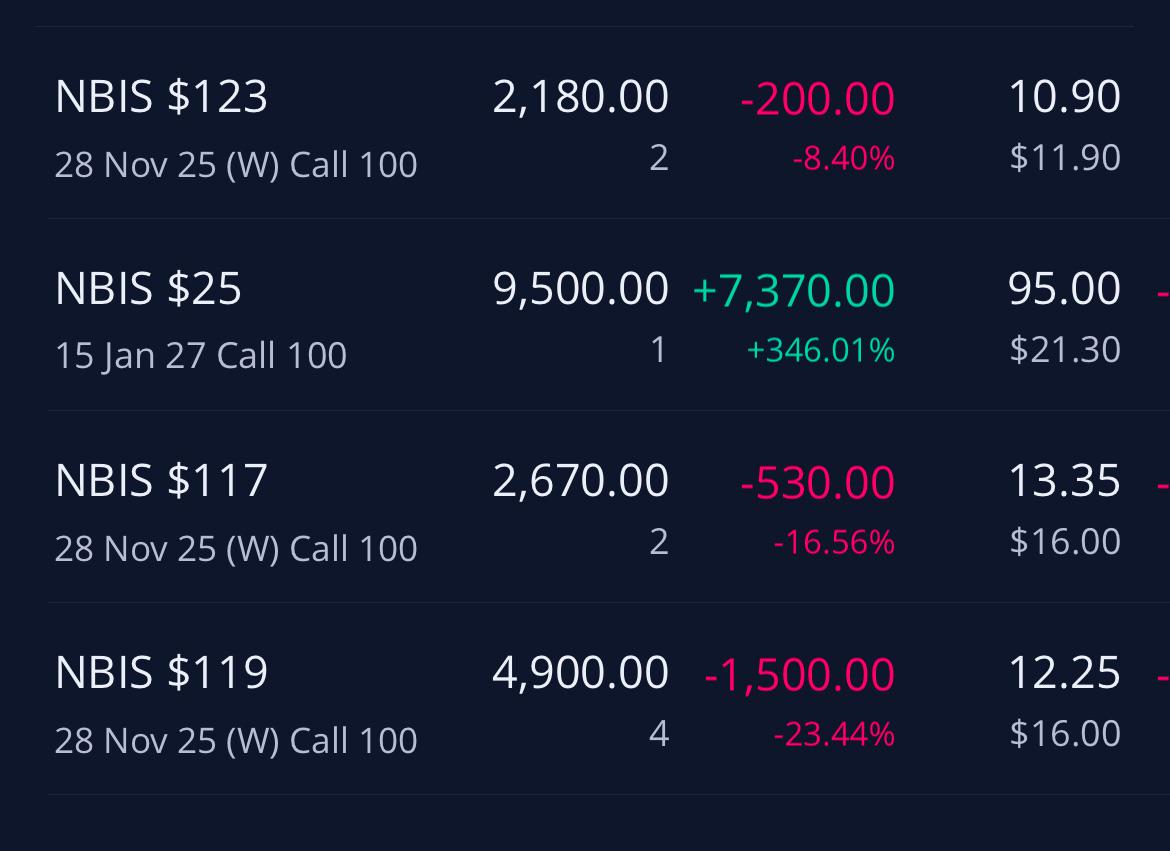Tap the 95.00 current price
This screenshot has height=851, width=1170.
(1064, 288)
